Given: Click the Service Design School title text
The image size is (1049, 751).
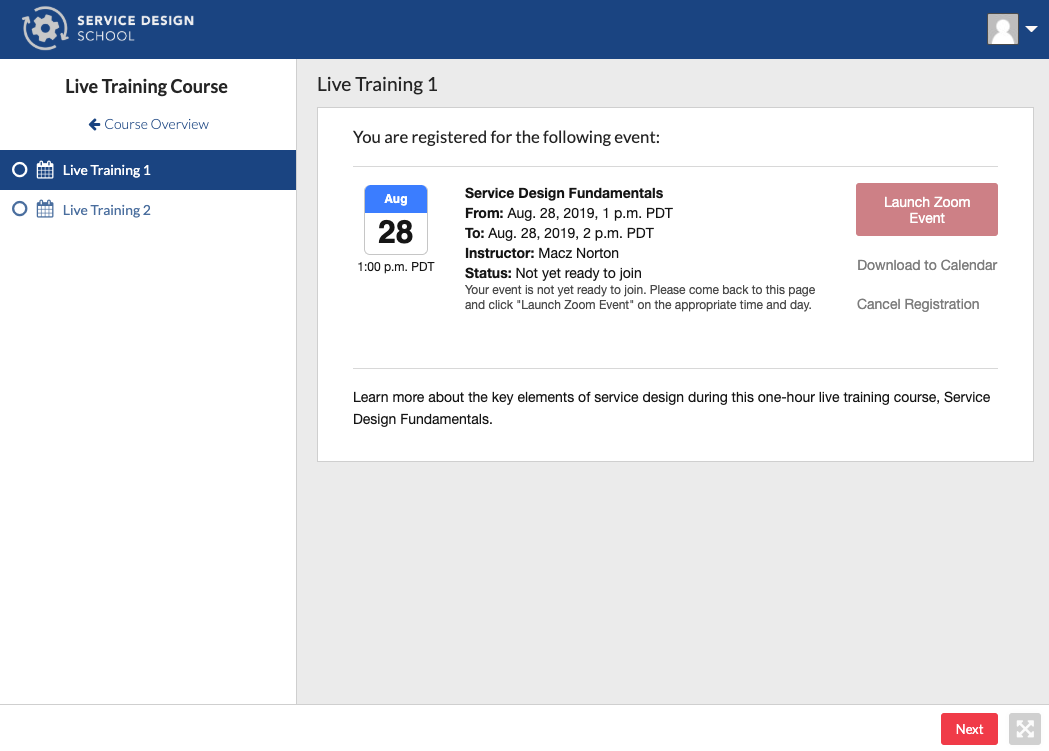Looking at the screenshot, I should coord(135,28).
